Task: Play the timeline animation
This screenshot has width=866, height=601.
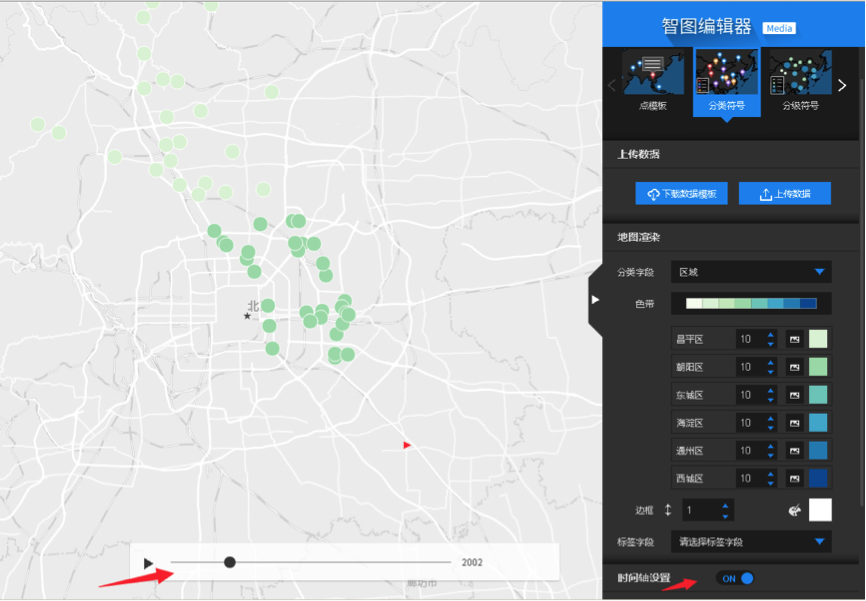Action: click(x=148, y=563)
